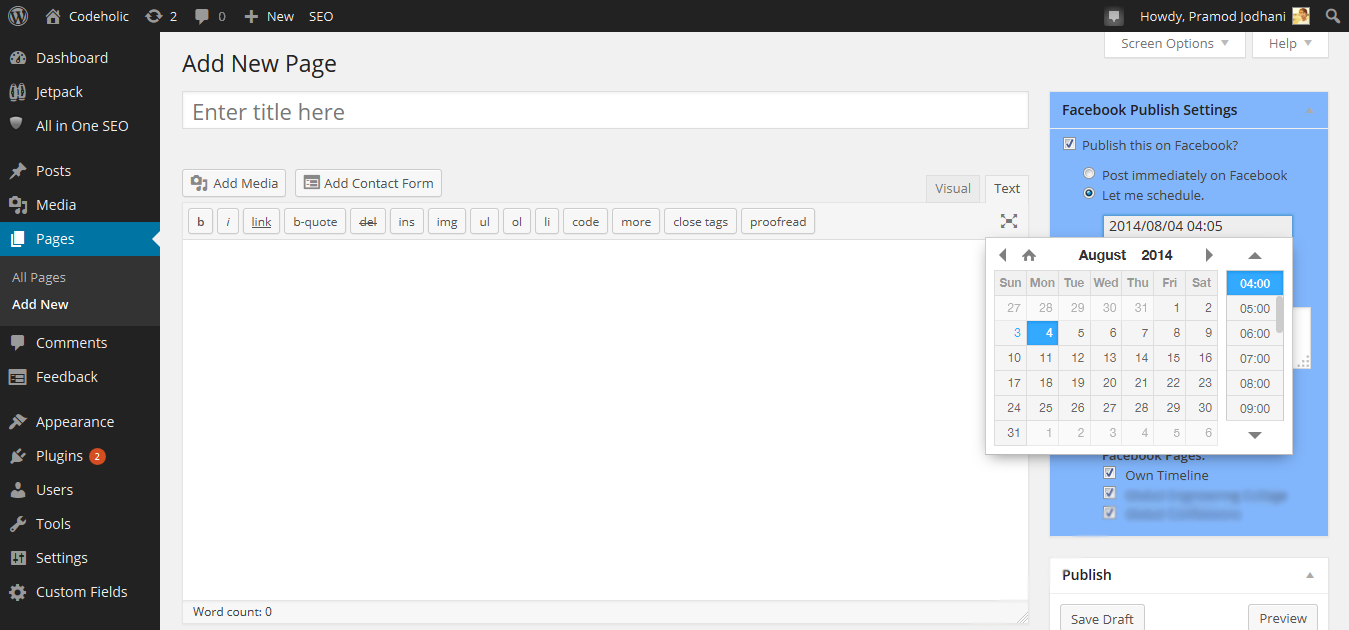Open the Codeholic site home icon
The image size is (1349, 630).
click(53, 16)
